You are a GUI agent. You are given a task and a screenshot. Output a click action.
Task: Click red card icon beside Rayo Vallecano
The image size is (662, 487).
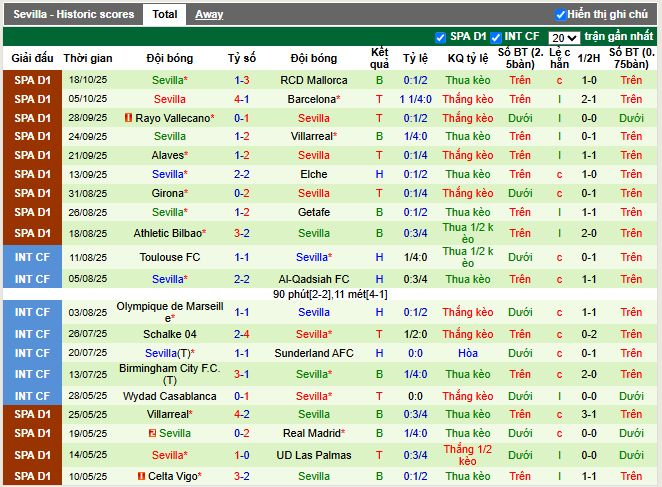128,118
